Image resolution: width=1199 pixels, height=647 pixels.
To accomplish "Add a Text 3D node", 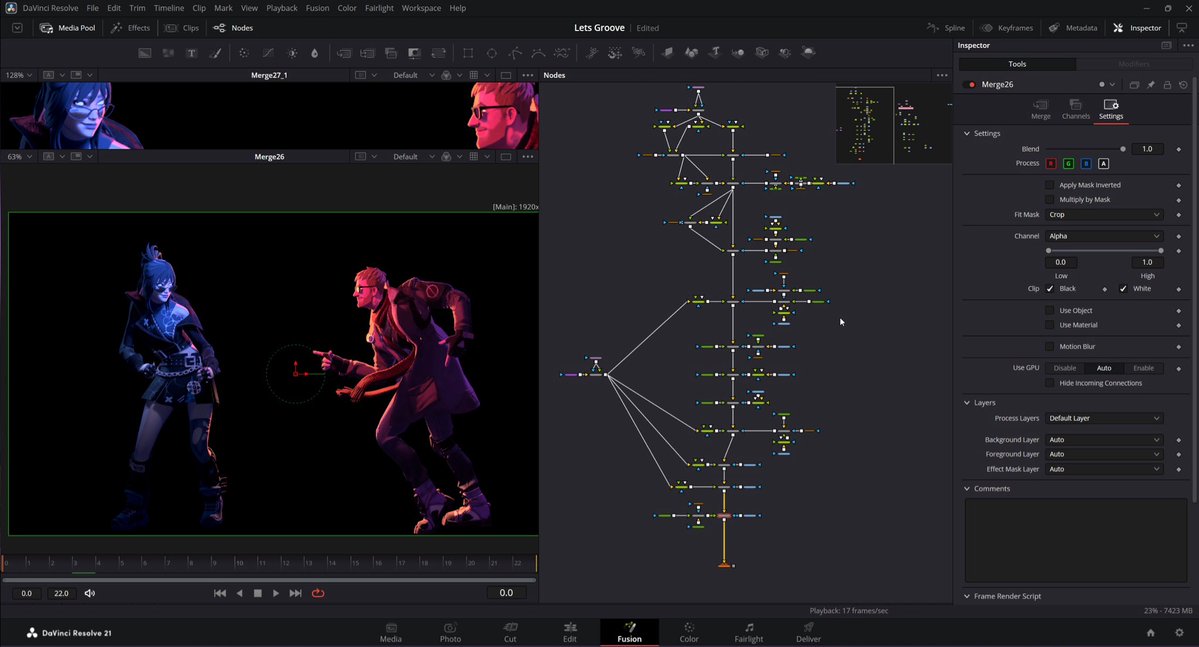I will (x=715, y=53).
